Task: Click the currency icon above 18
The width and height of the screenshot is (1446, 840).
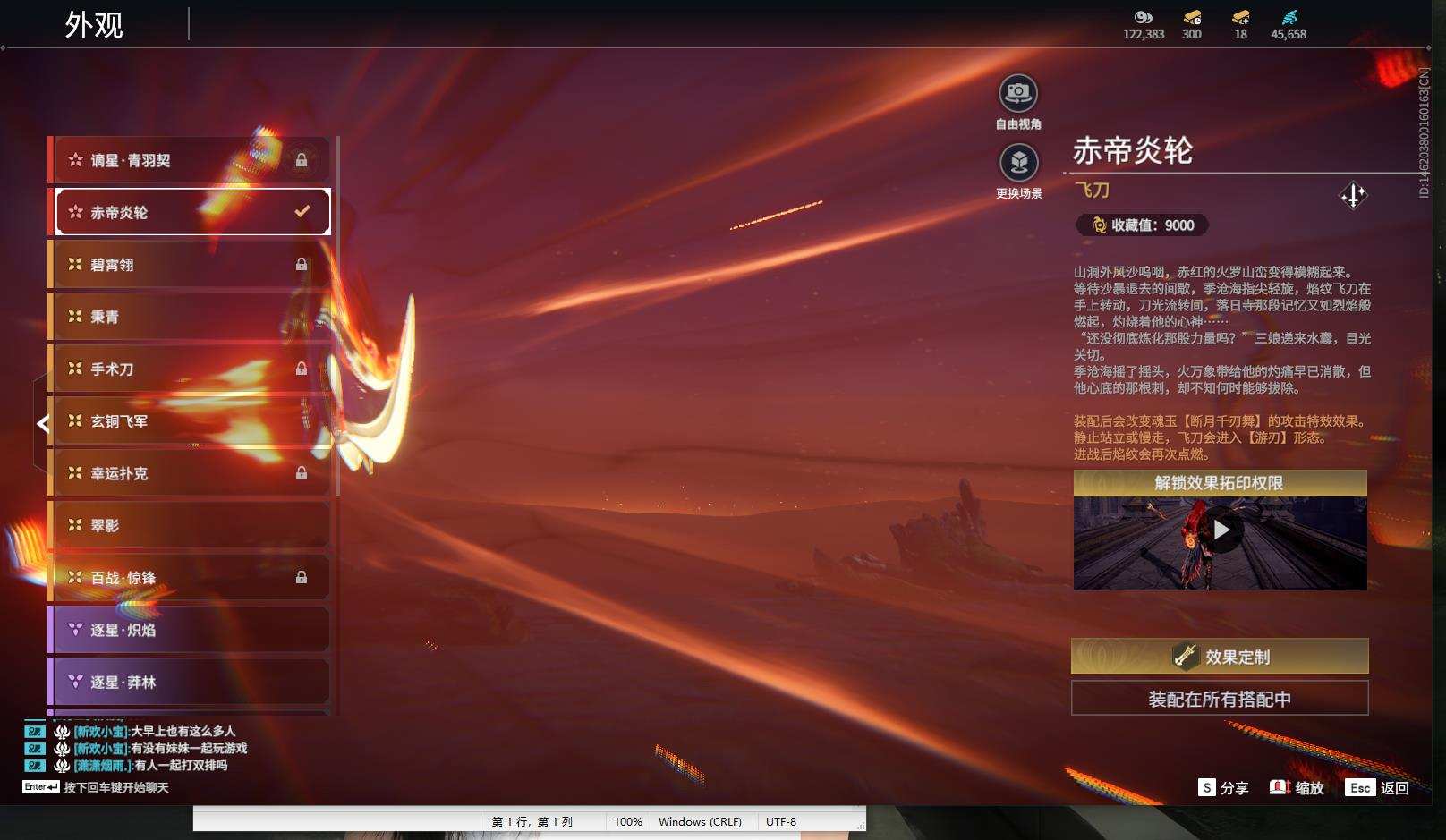Action: [1240, 17]
